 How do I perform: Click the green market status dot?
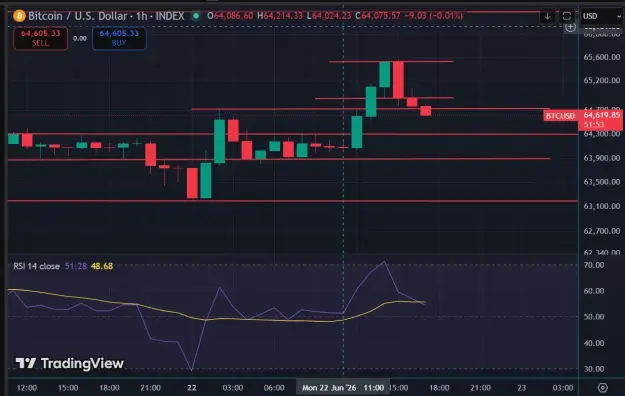point(196,16)
